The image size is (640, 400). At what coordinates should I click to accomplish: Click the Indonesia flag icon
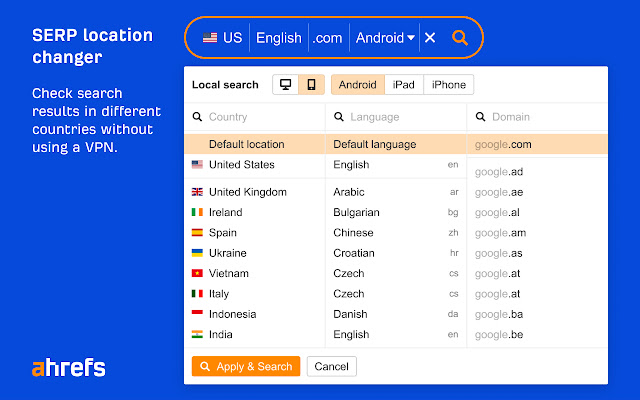[x=197, y=314]
